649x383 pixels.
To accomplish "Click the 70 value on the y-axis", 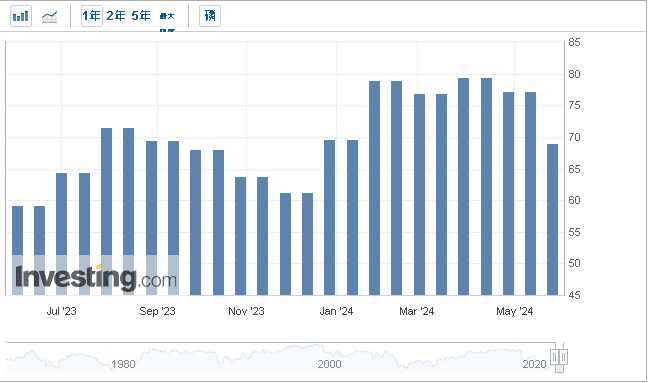I will (x=574, y=137).
